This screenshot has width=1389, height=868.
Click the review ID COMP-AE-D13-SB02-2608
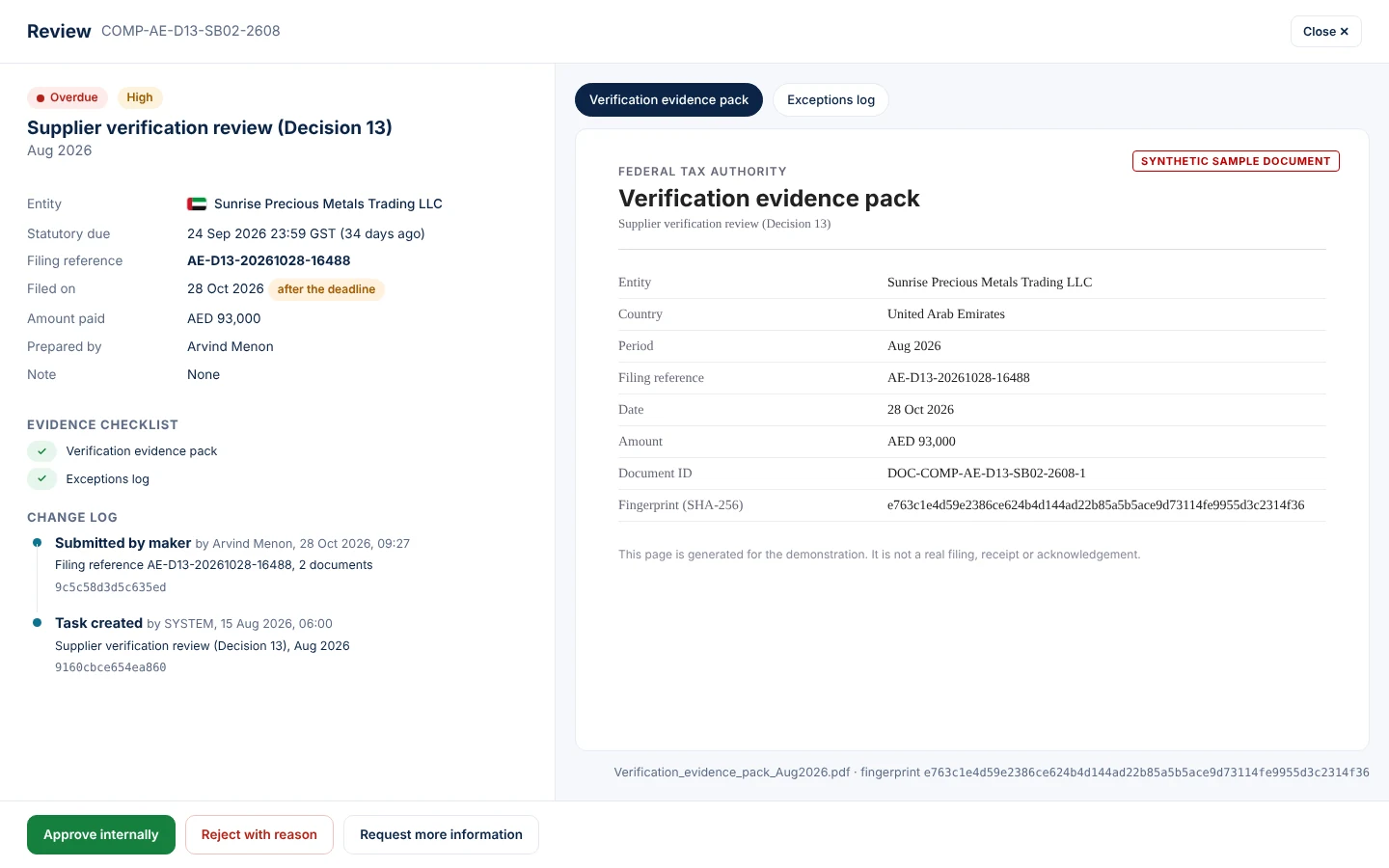pyautogui.click(x=191, y=31)
